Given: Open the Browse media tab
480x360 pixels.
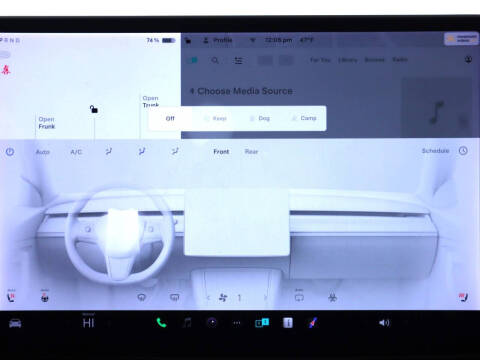Looking at the screenshot, I should pos(375,60).
